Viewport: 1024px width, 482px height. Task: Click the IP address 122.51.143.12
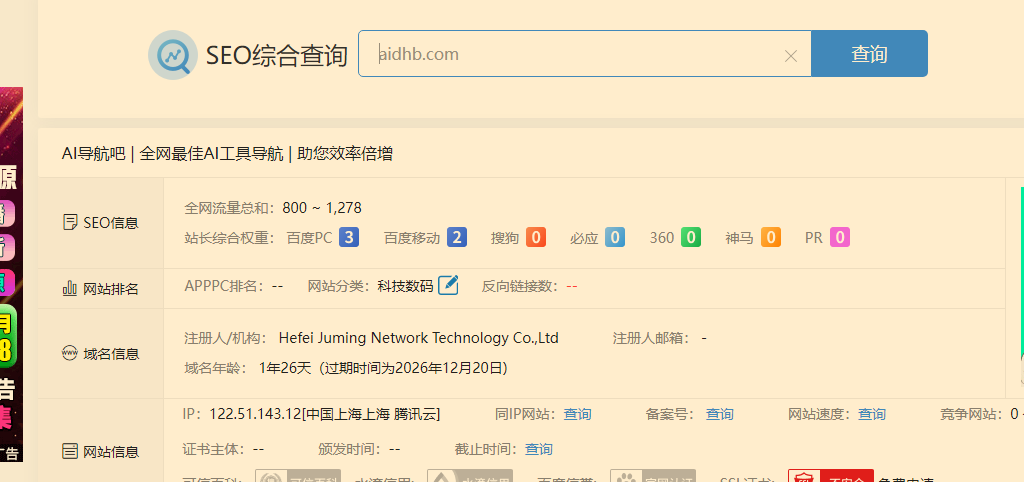pos(255,414)
